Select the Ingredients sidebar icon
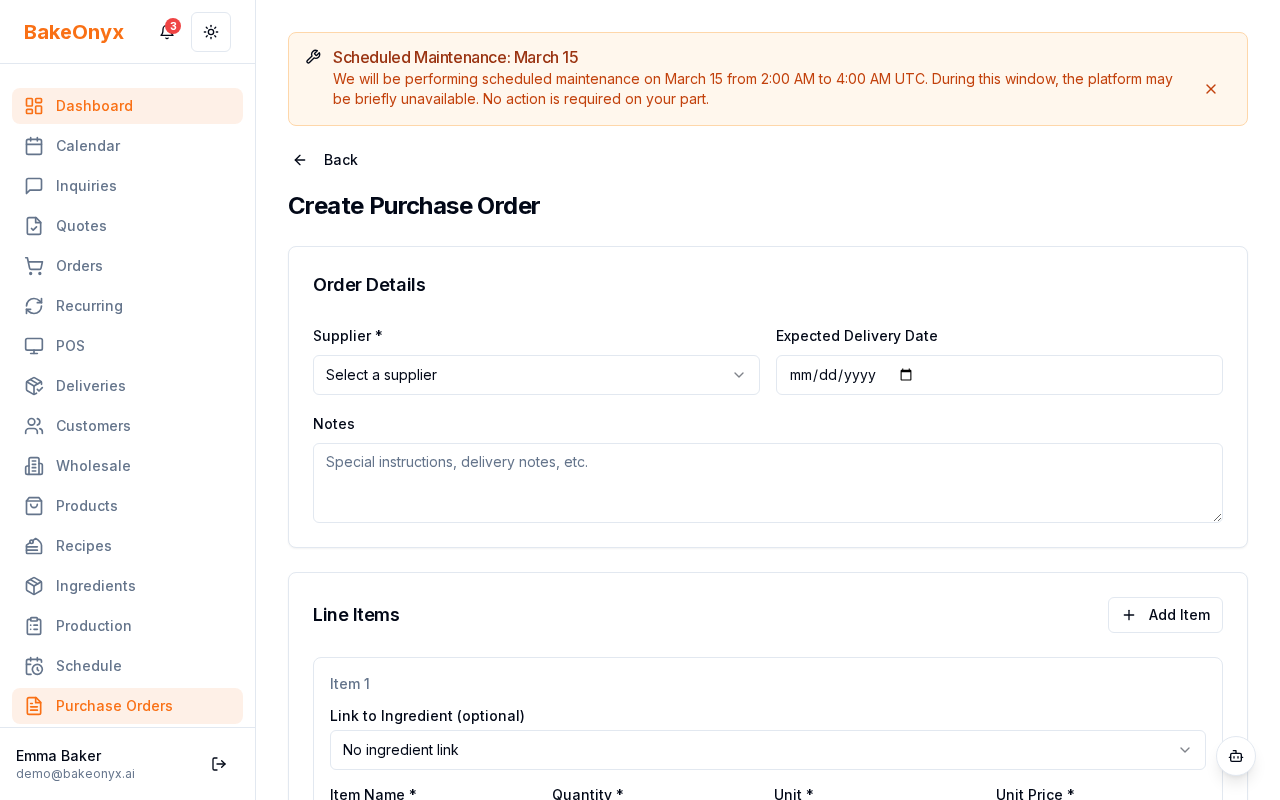The height and width of the screenshot is (800, 1280). pyautogui.click(x=34, y=586)
